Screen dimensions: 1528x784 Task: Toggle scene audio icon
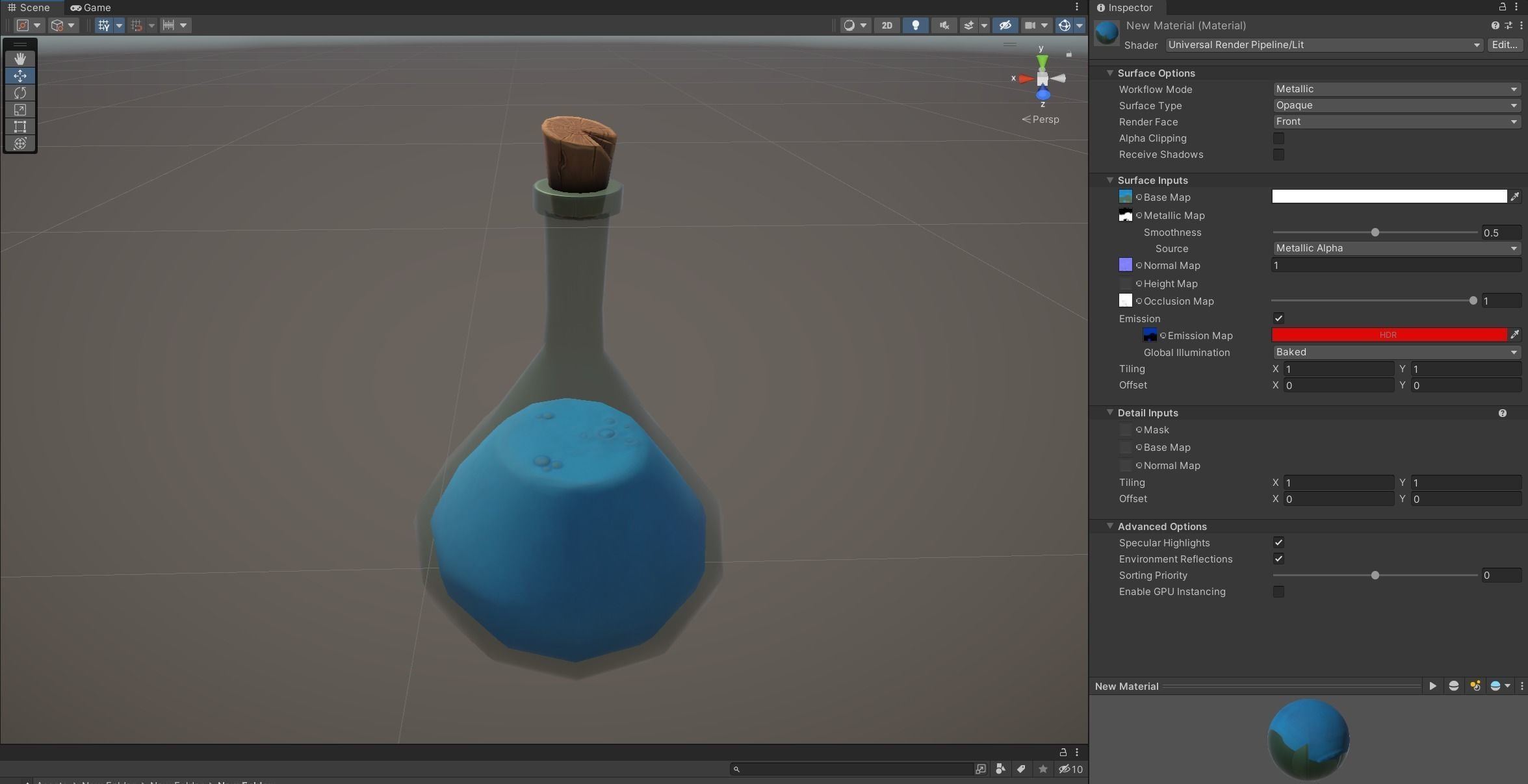click(x=944, y=25)
